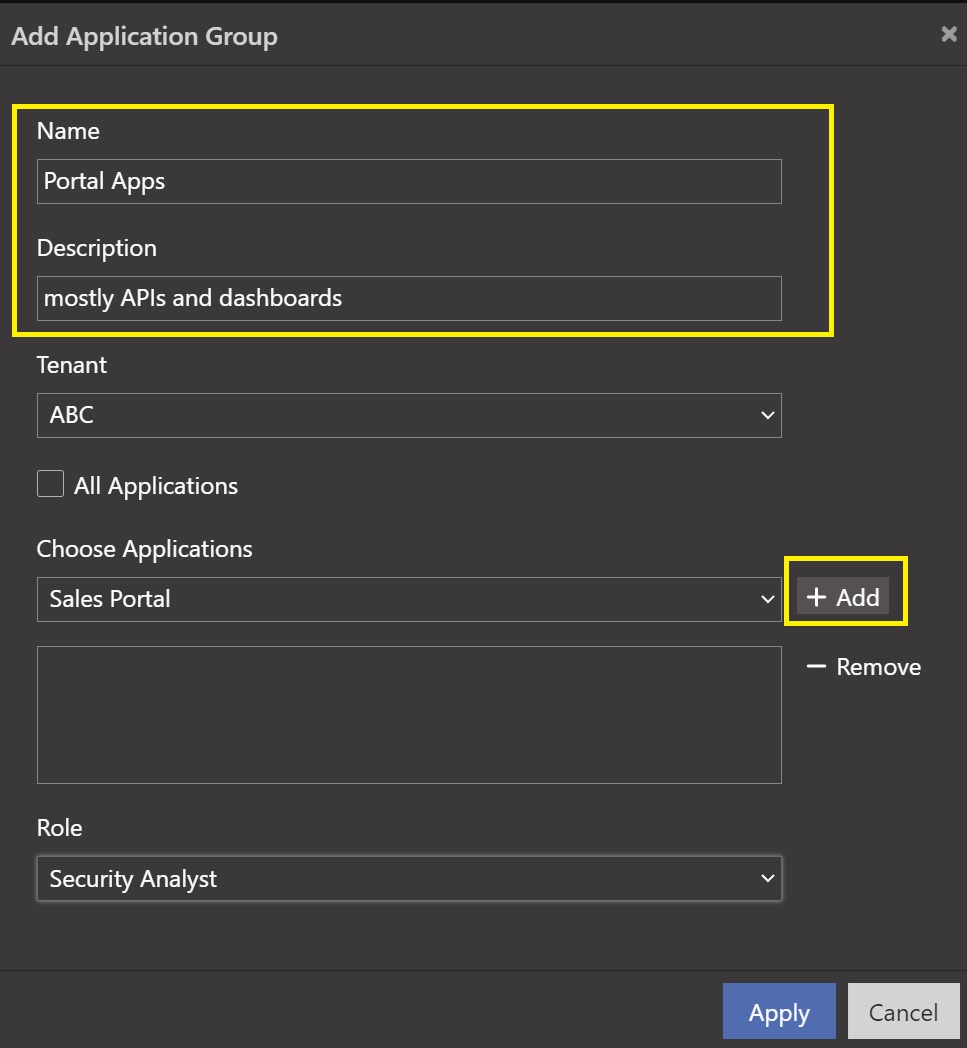Click the chevron arrow on Sales Portal selector

pyautogui.click(x=767, y=599)
